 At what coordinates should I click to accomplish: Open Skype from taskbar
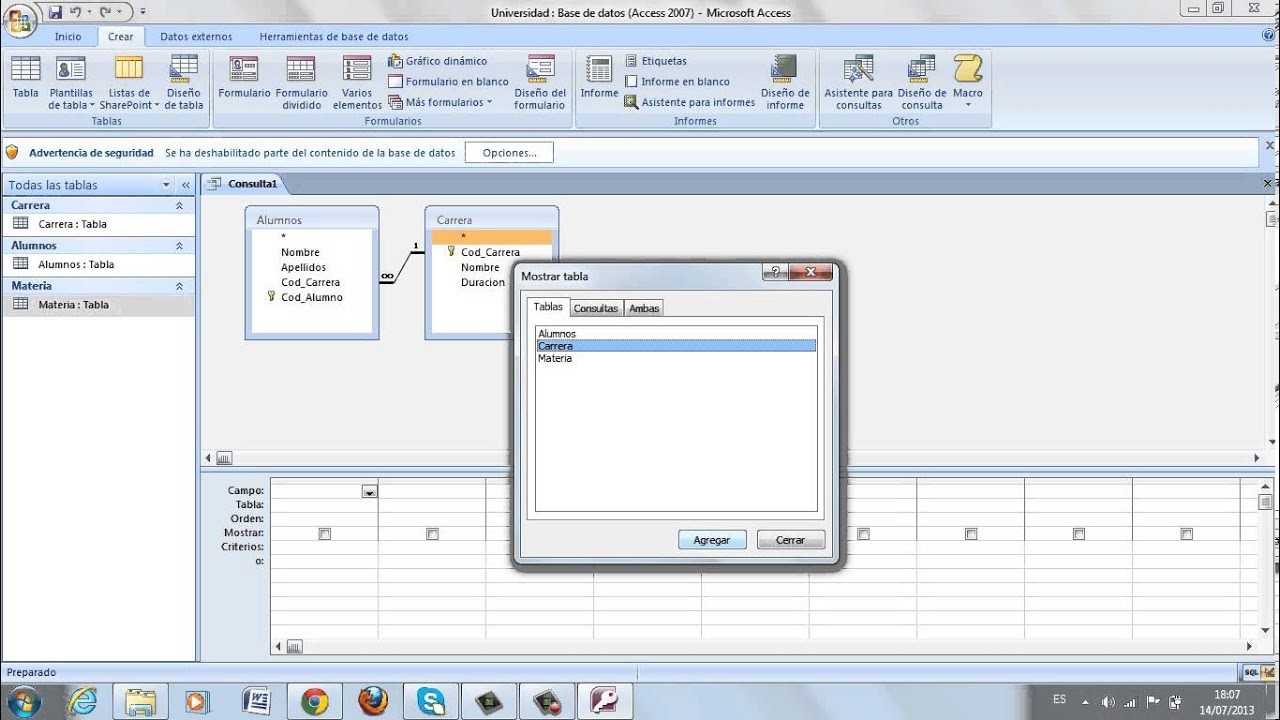pos(431,701)
